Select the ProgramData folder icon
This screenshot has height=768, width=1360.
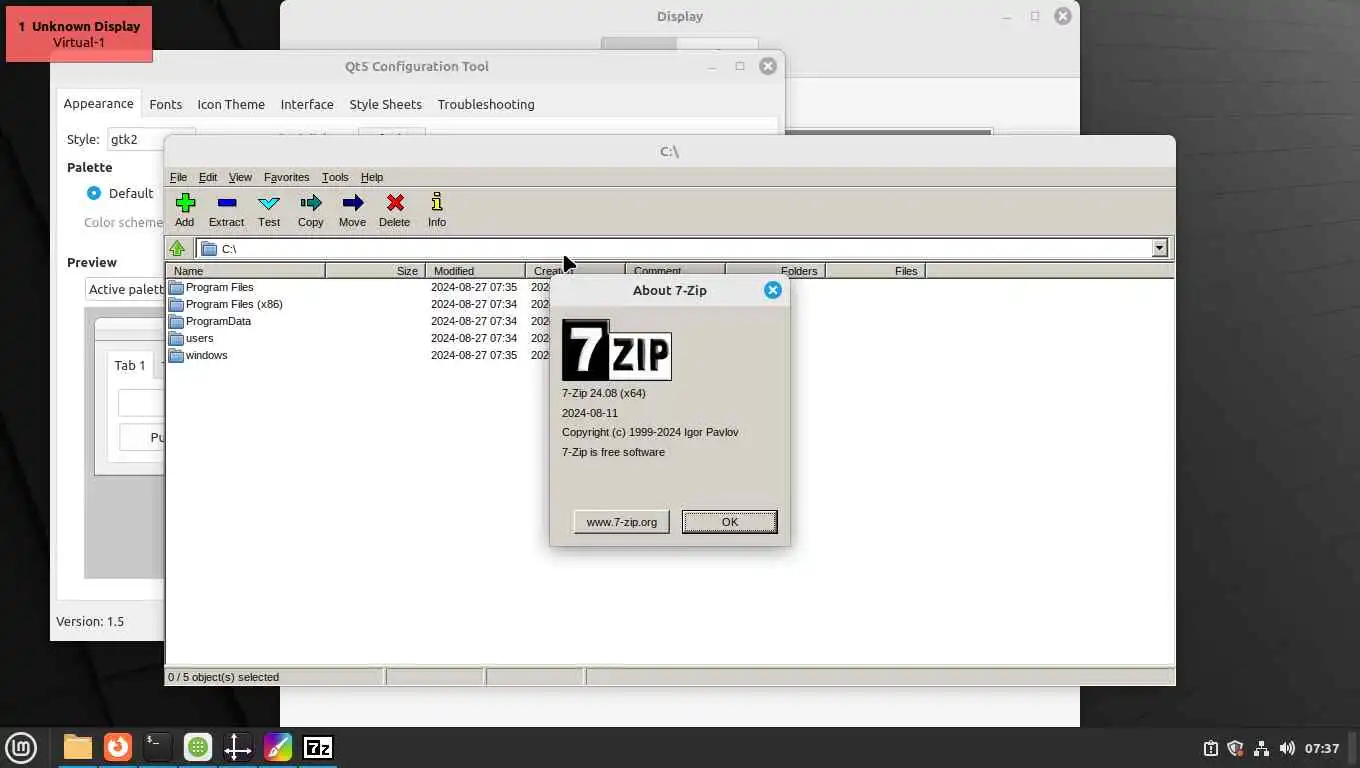pyautogui.click(x=176, y=321)
